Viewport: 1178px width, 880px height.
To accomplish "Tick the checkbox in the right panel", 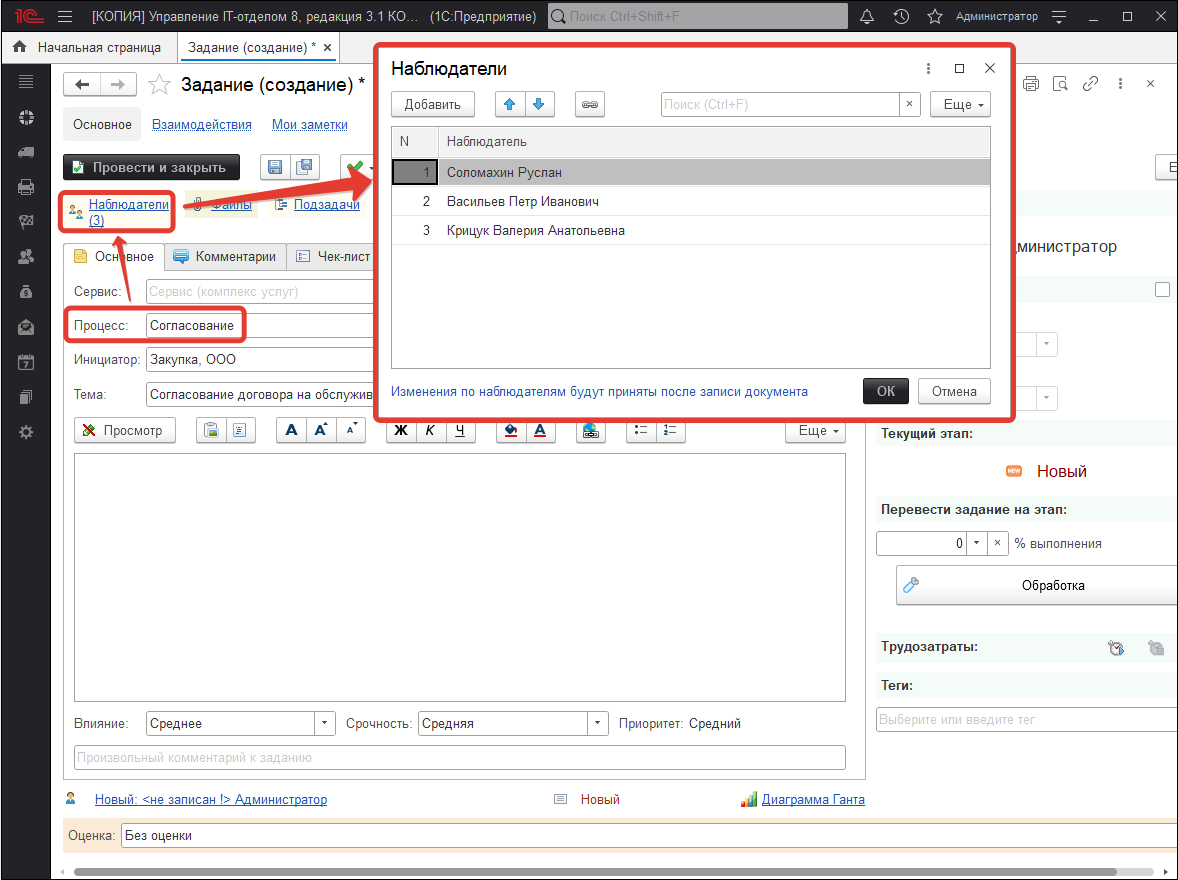I will tap(1161, 290).
